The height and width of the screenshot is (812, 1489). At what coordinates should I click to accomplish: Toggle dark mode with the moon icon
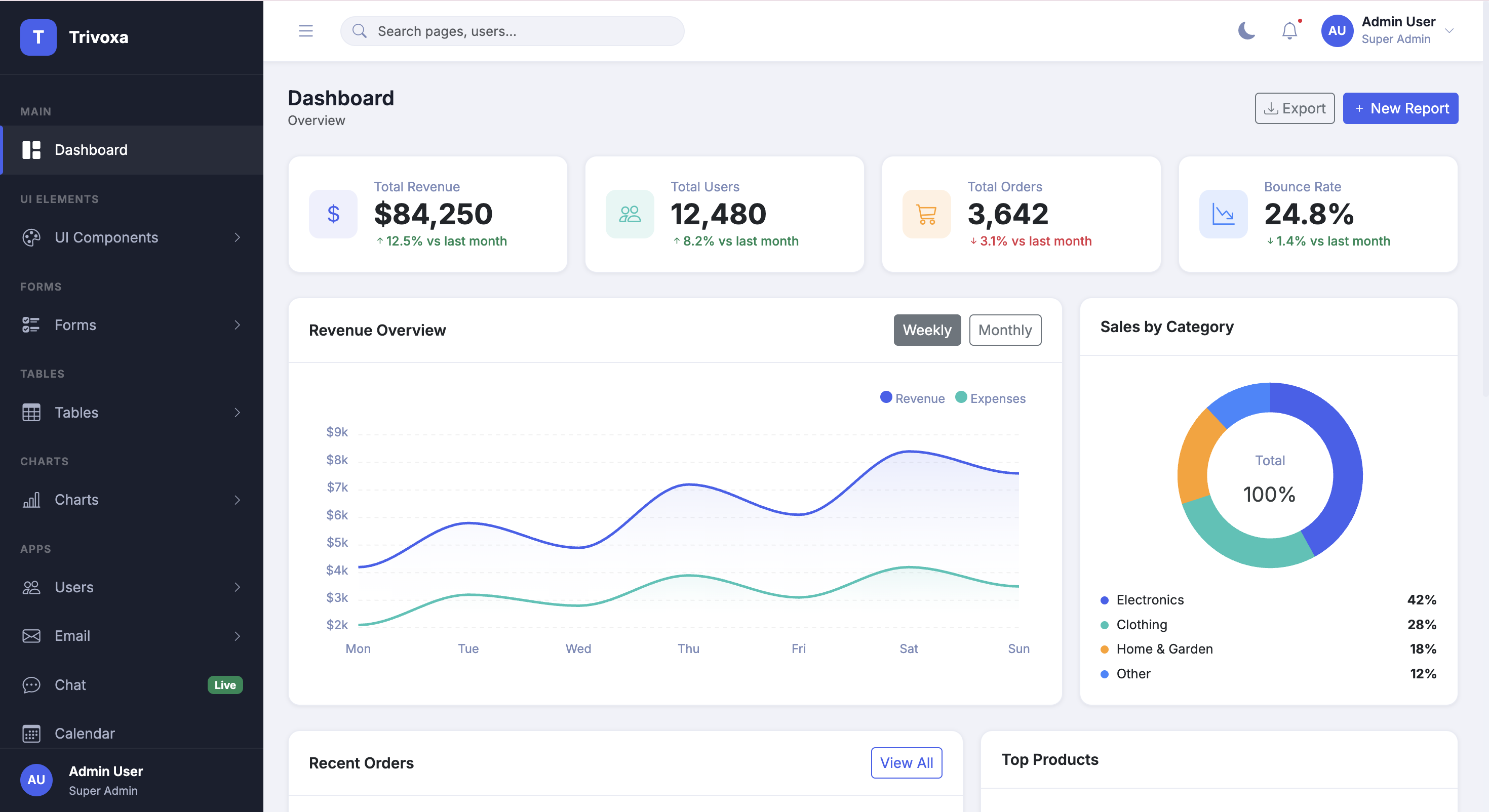click(1246, 31)
